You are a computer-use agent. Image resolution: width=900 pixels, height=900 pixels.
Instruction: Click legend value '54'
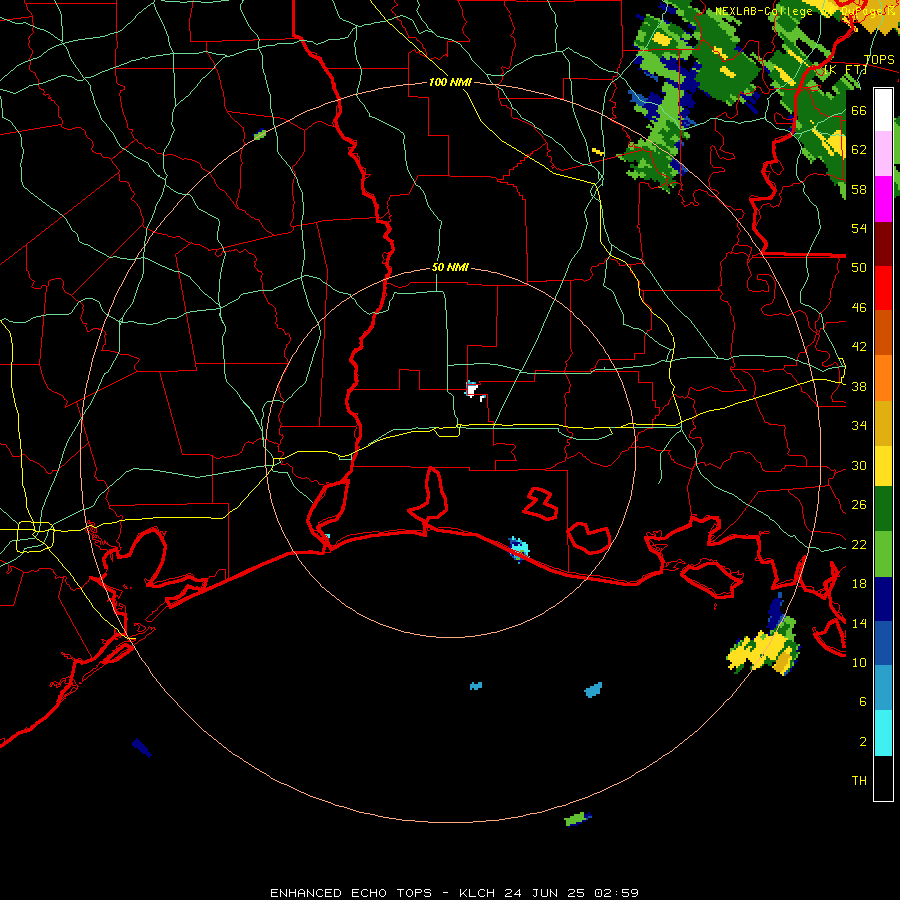point(859,228)
